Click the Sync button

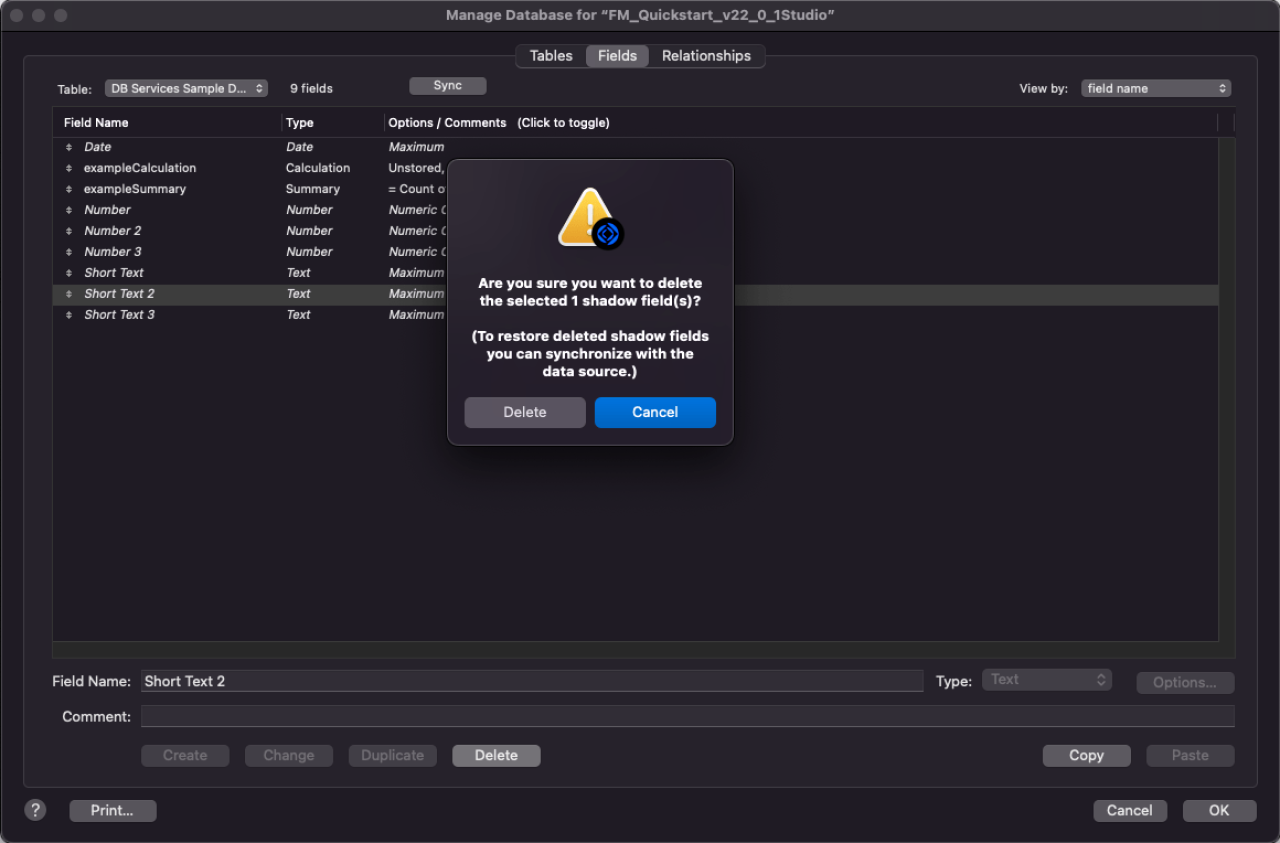click(x=448, y=86)
